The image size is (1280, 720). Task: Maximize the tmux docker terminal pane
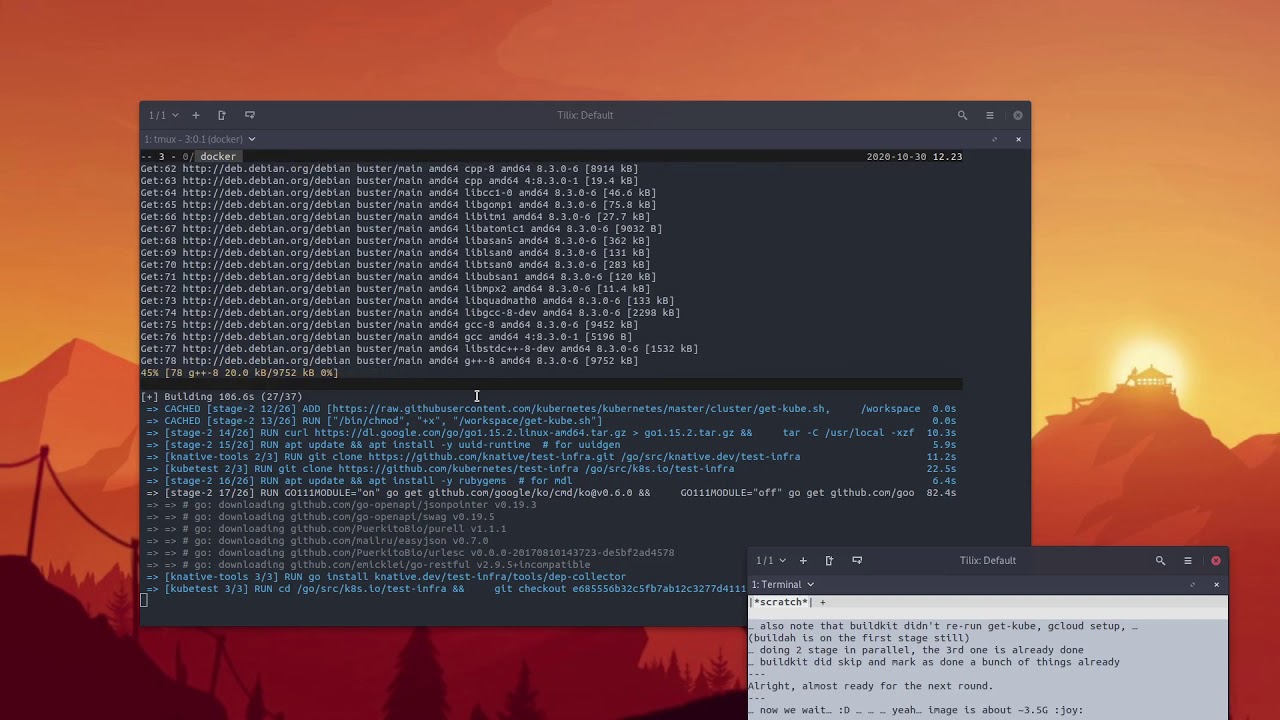coord(994,139)
